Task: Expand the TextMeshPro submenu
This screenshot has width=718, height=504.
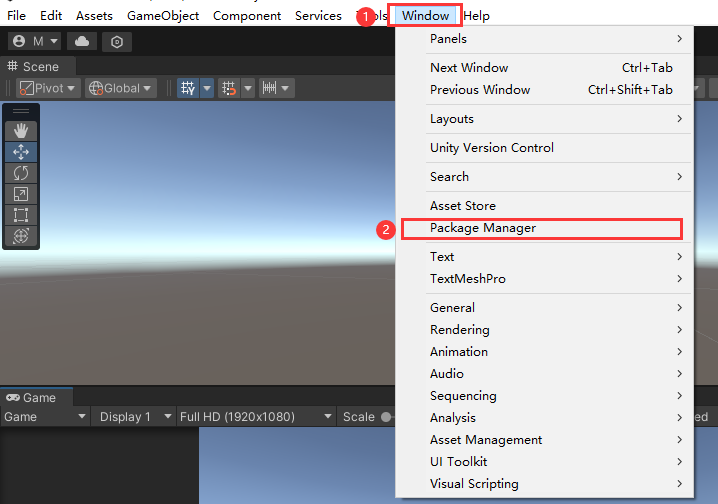Action: point(545,279)
